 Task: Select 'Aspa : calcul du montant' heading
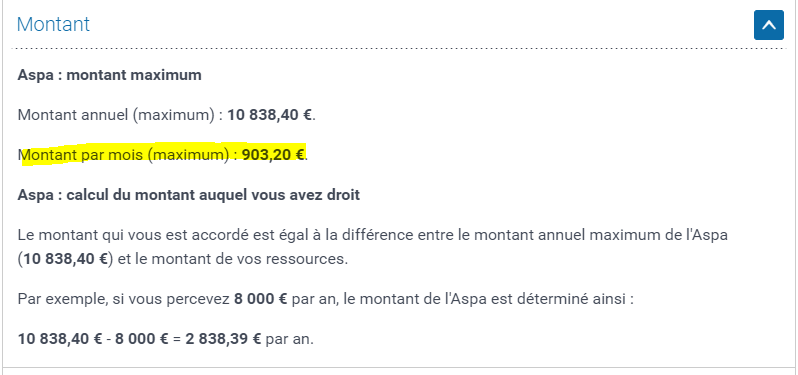tap(189, 195)
